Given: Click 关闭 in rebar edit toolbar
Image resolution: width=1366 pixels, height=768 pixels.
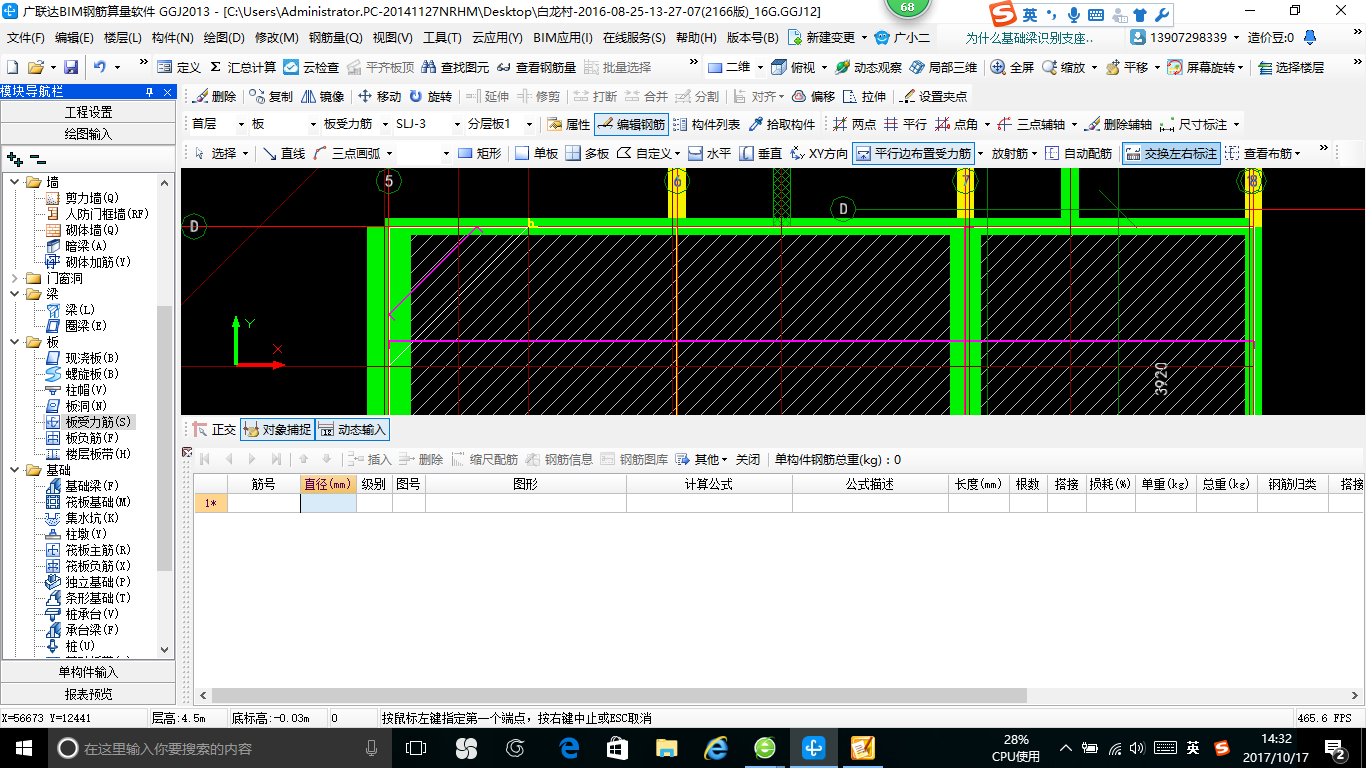Looking at the screenshot, I should pyautogui.click(x=748, y=459).
